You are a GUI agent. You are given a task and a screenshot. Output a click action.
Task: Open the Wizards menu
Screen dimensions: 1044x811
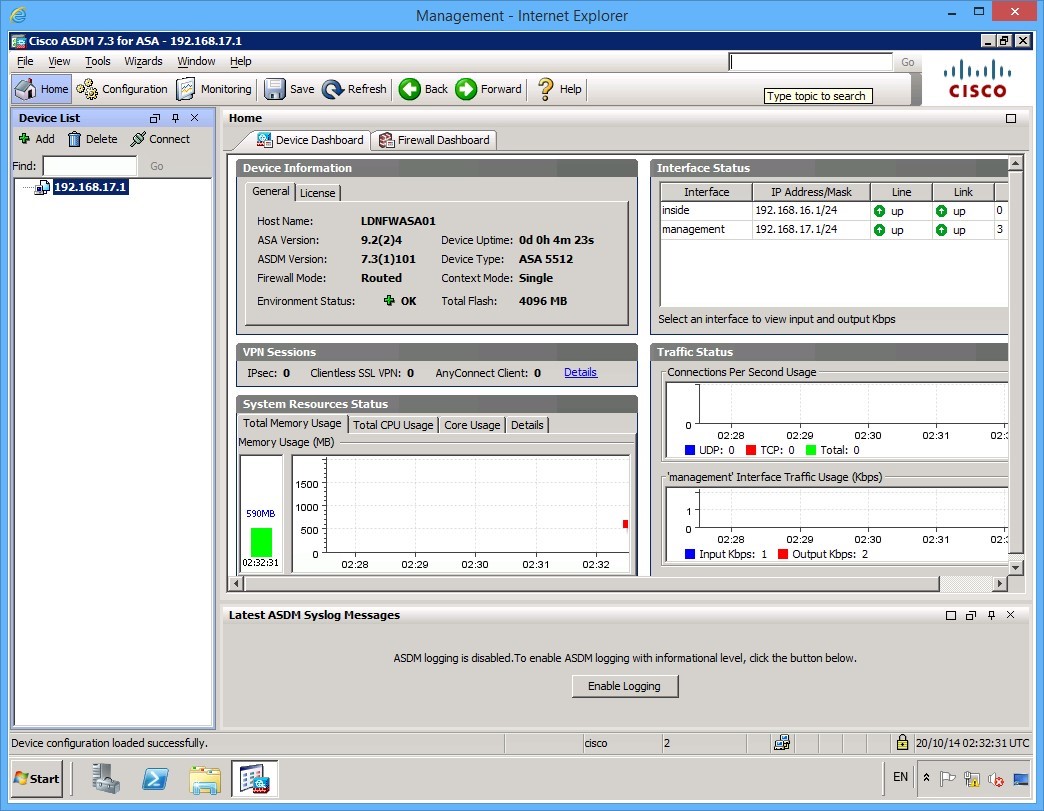[143, 61]
